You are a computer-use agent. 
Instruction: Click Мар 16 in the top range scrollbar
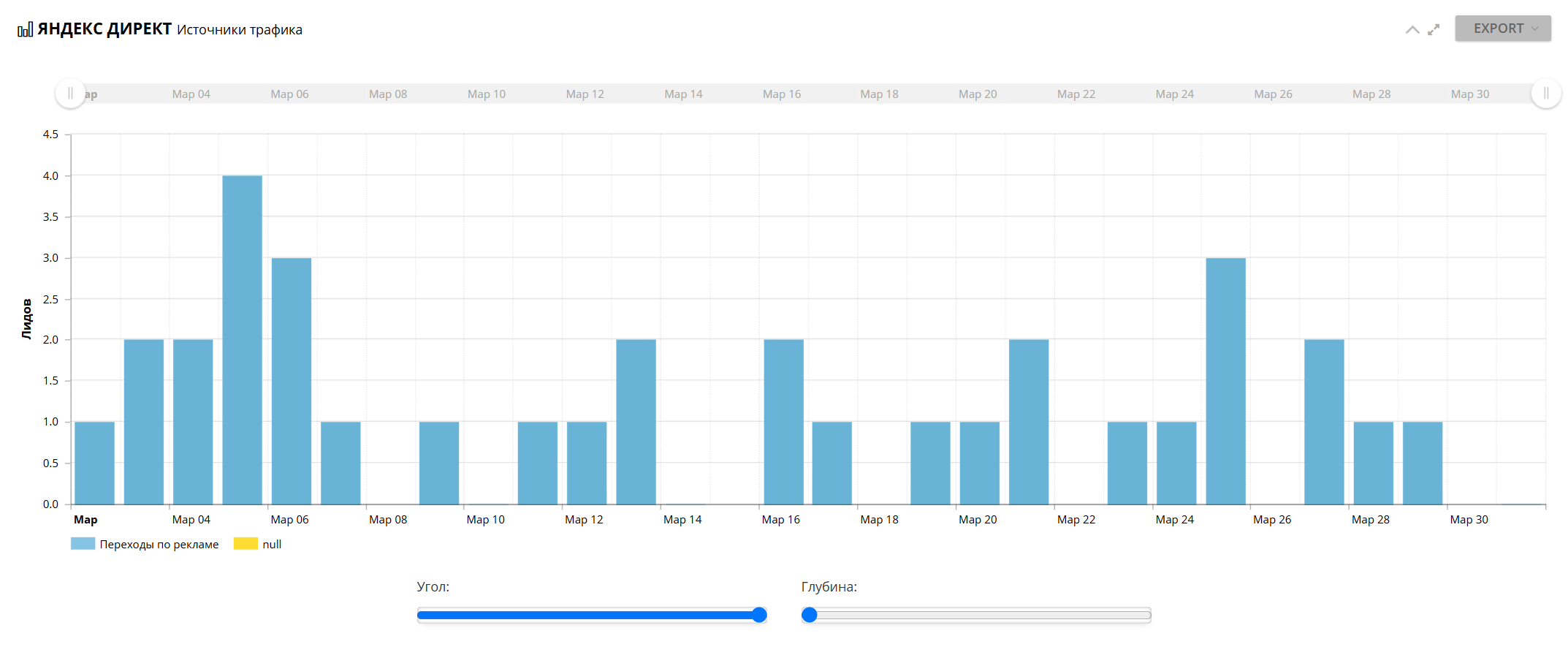pyautogui.click(x=782, y=94)
